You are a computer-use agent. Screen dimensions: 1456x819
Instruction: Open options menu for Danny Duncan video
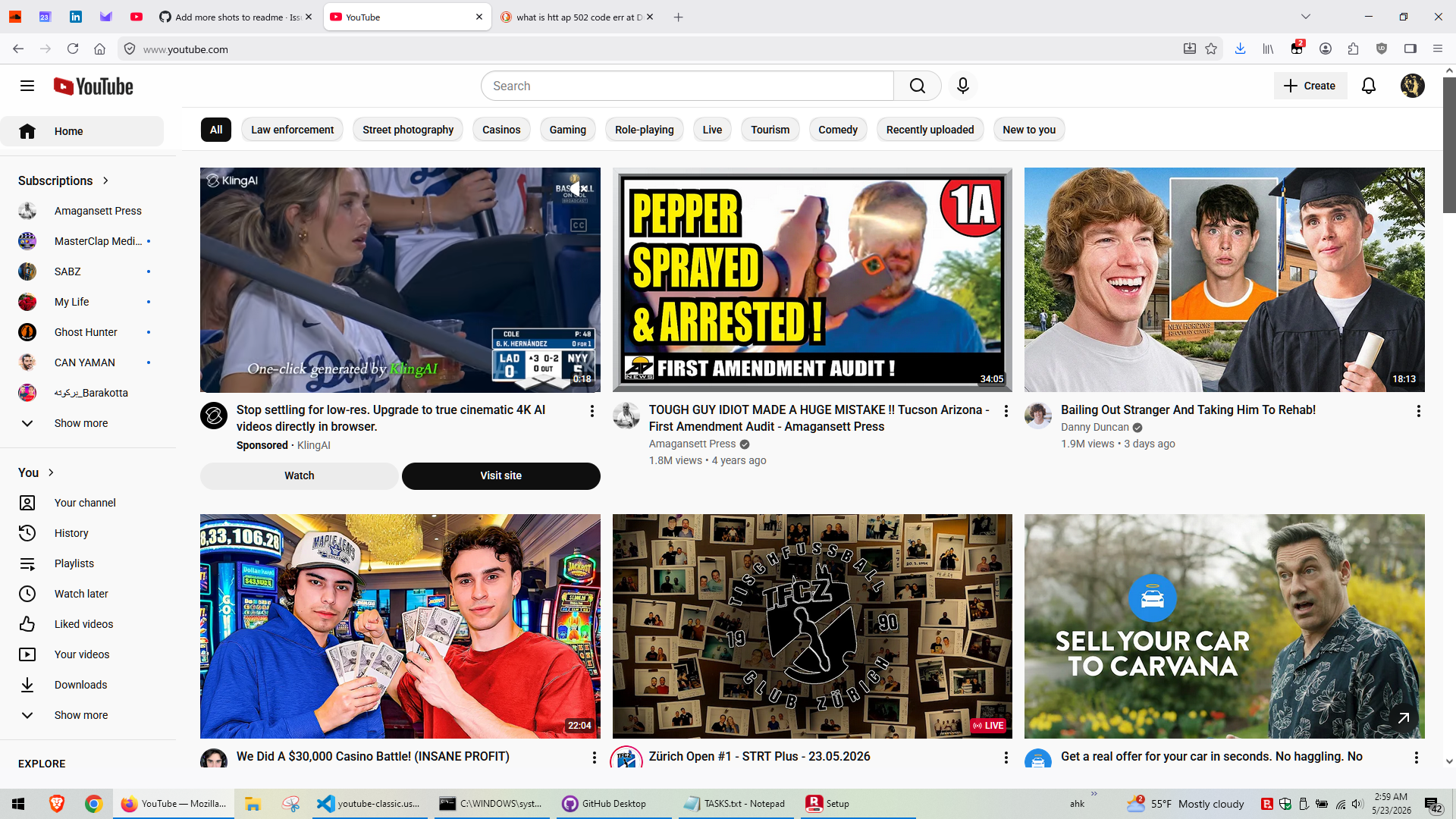coord(1418,411)
